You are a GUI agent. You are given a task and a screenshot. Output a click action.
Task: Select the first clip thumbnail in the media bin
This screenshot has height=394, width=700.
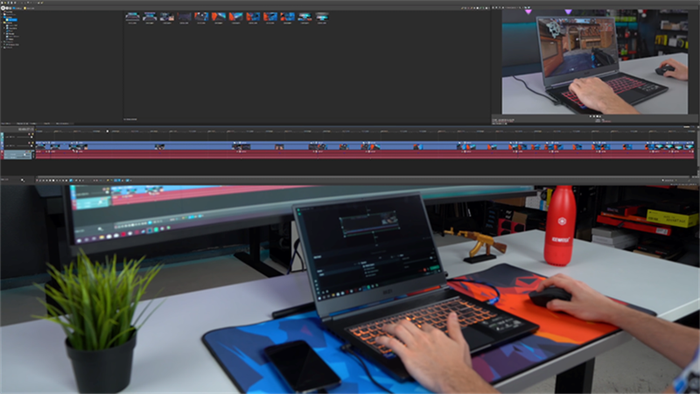(133, 17)
